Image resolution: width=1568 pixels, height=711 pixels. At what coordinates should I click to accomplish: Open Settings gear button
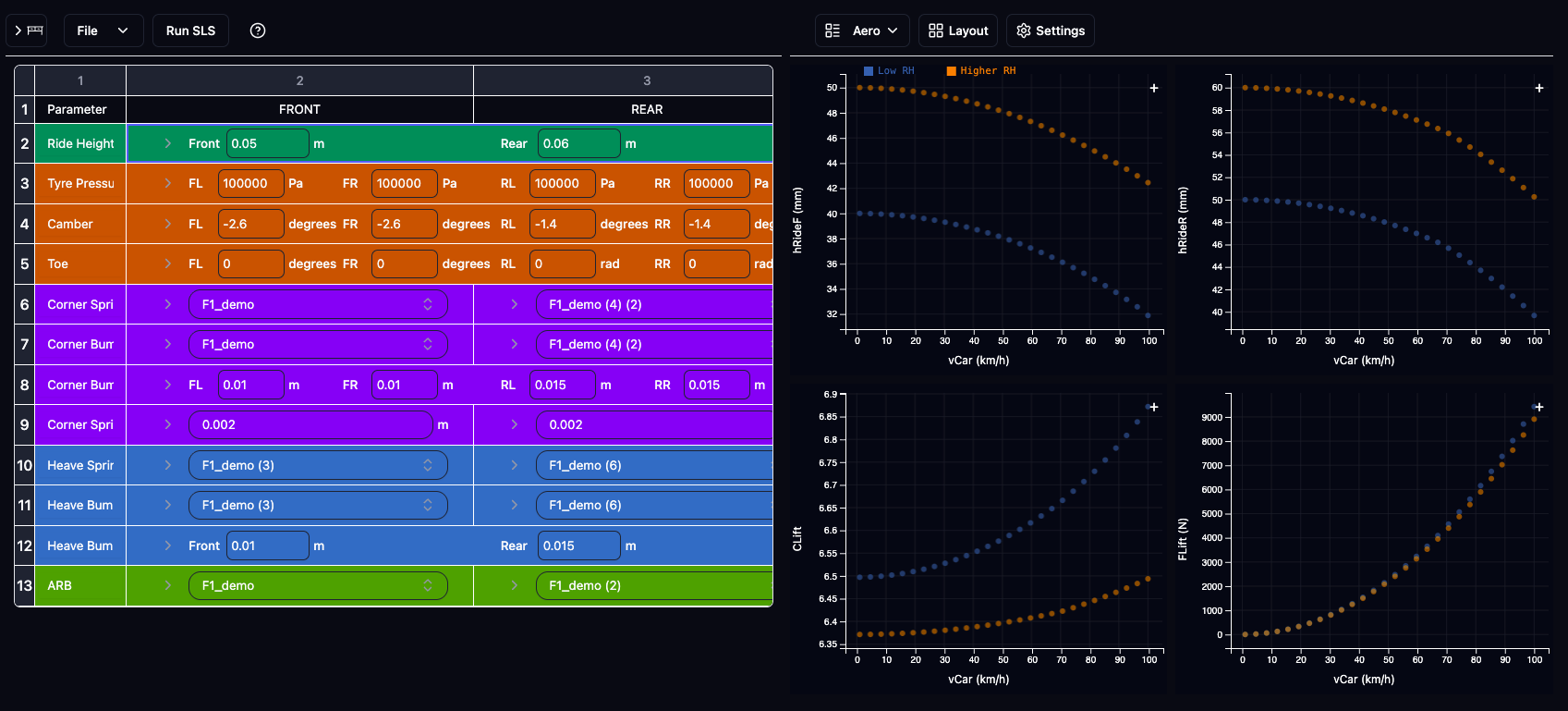click(1051, 31)
